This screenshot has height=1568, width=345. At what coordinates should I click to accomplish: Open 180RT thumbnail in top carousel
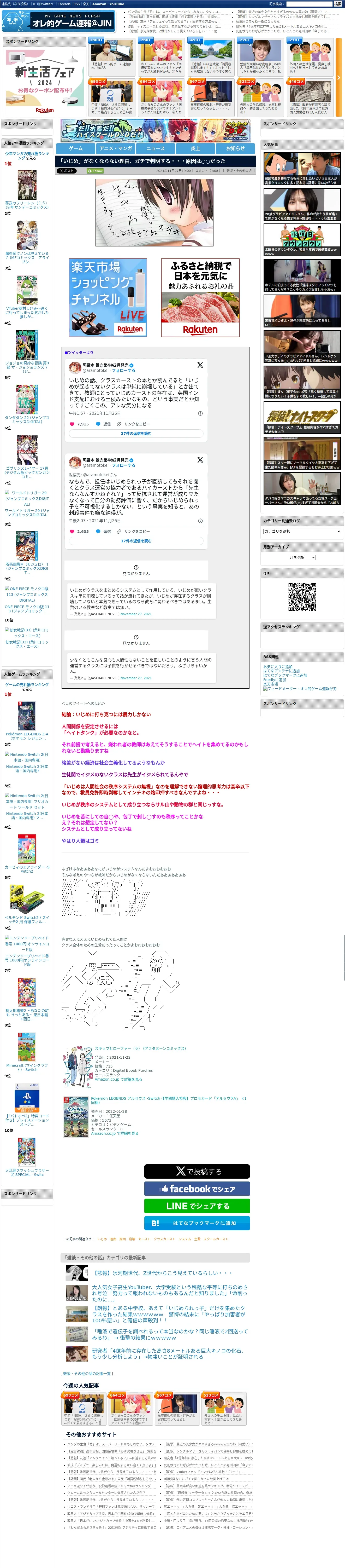click(112, 57)
